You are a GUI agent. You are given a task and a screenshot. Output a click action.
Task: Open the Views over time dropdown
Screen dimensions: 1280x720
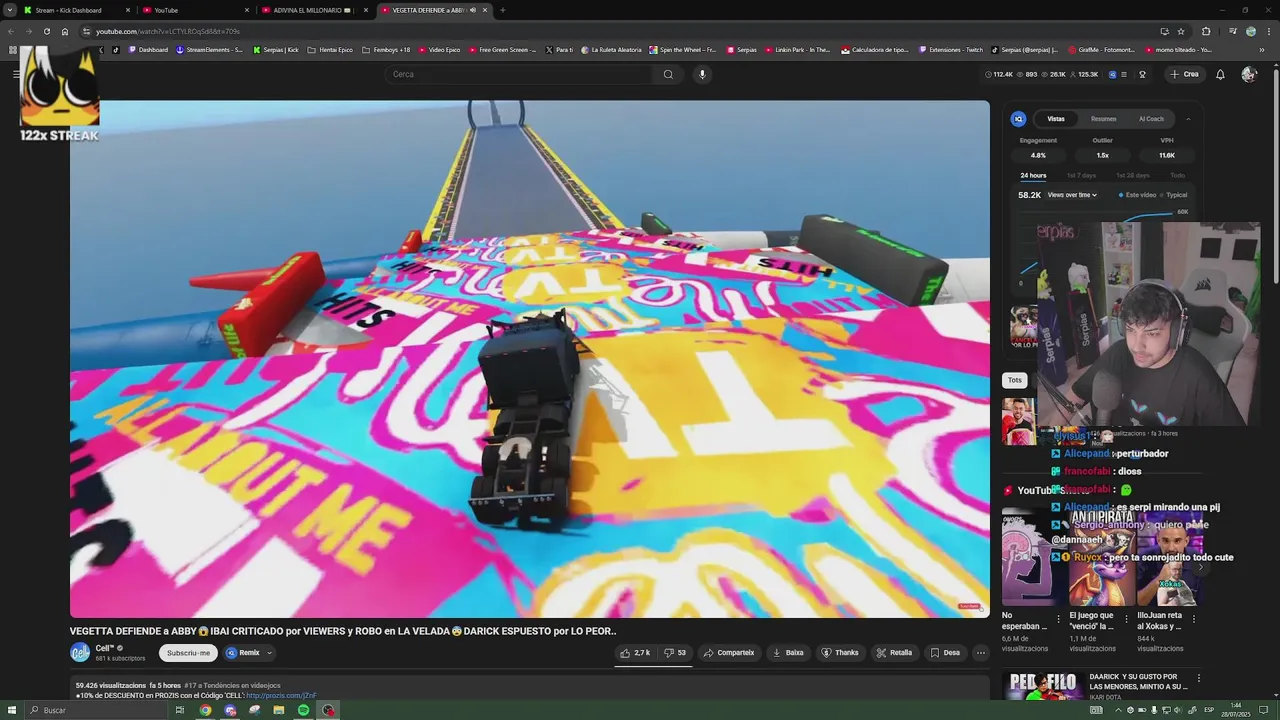point(1072,195)
